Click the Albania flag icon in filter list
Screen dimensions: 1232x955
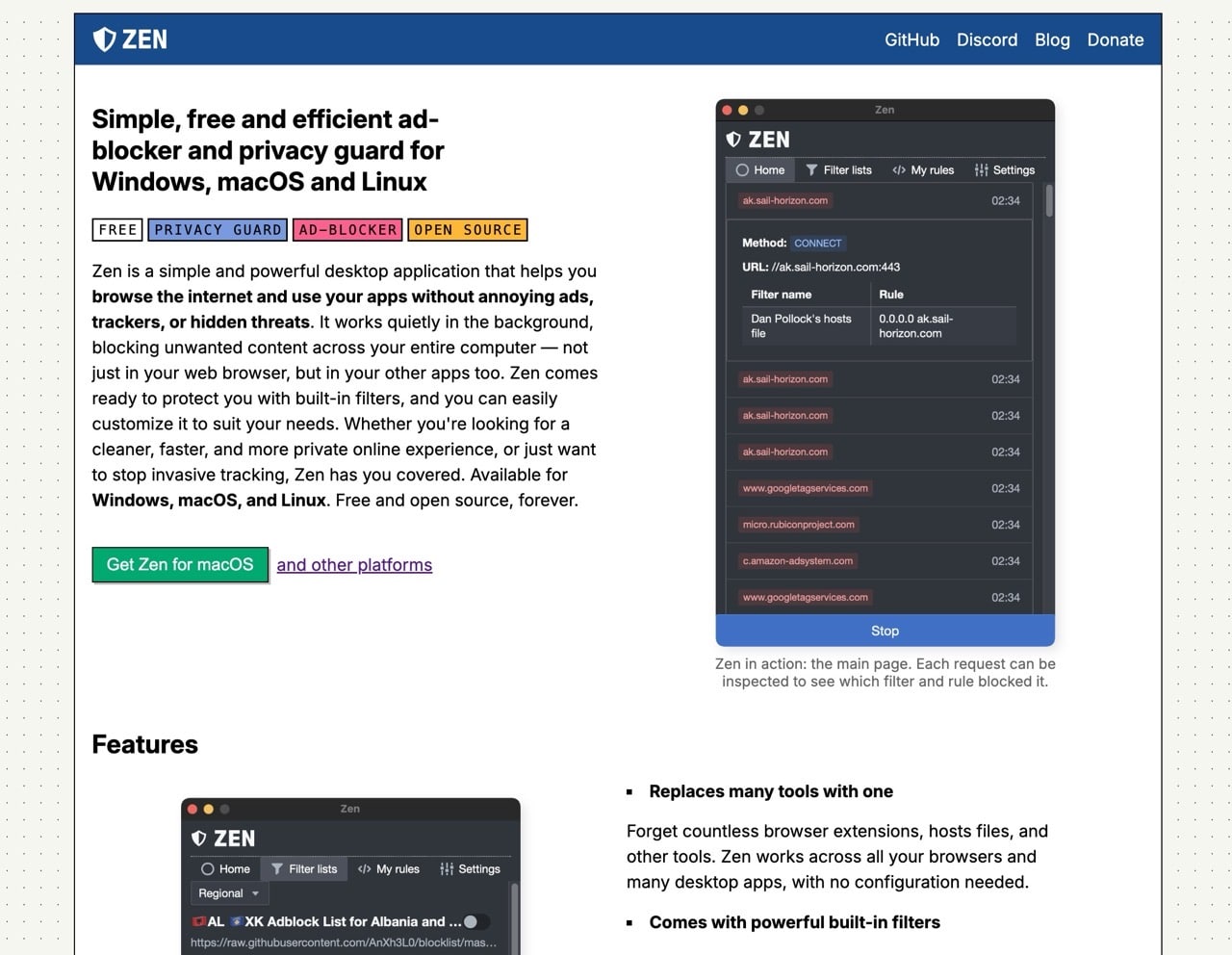point(199,921)
